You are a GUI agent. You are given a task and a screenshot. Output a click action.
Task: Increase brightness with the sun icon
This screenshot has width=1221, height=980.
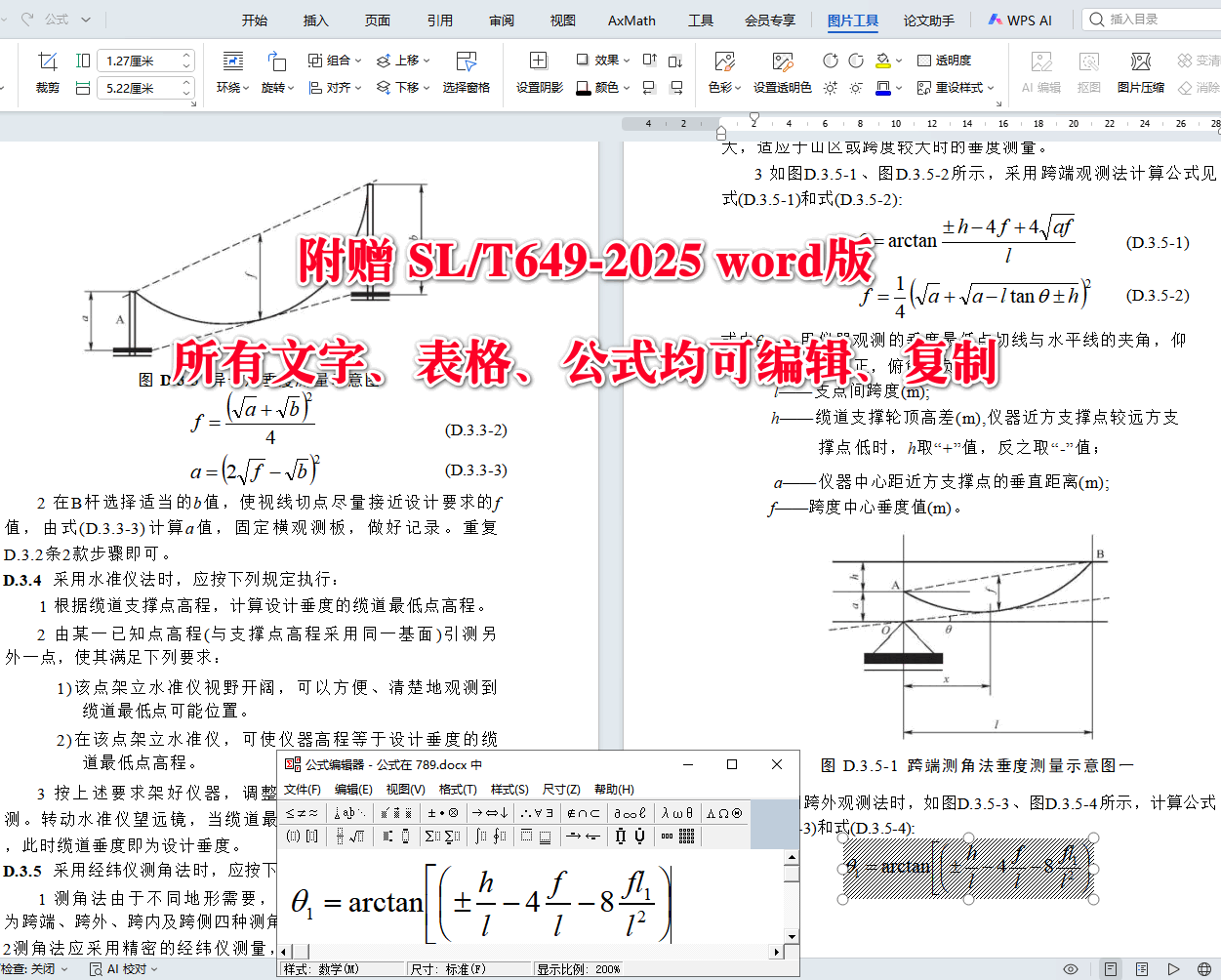tap(830, 88)
